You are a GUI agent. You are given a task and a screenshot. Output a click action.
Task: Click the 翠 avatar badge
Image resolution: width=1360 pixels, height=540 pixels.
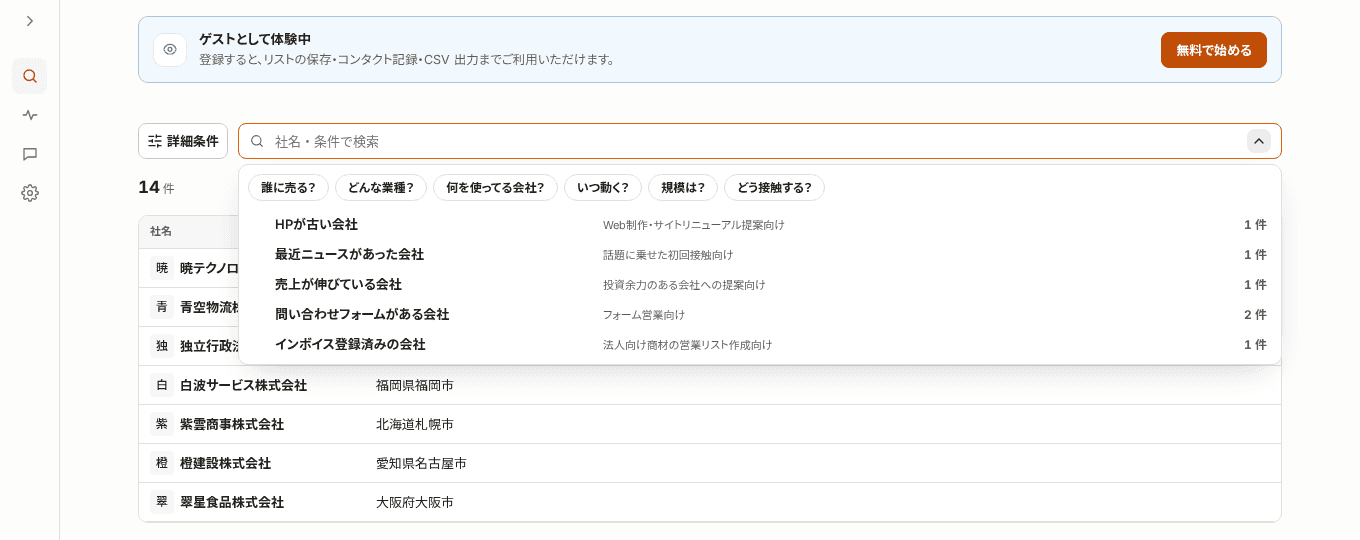(x=162, y=502)
